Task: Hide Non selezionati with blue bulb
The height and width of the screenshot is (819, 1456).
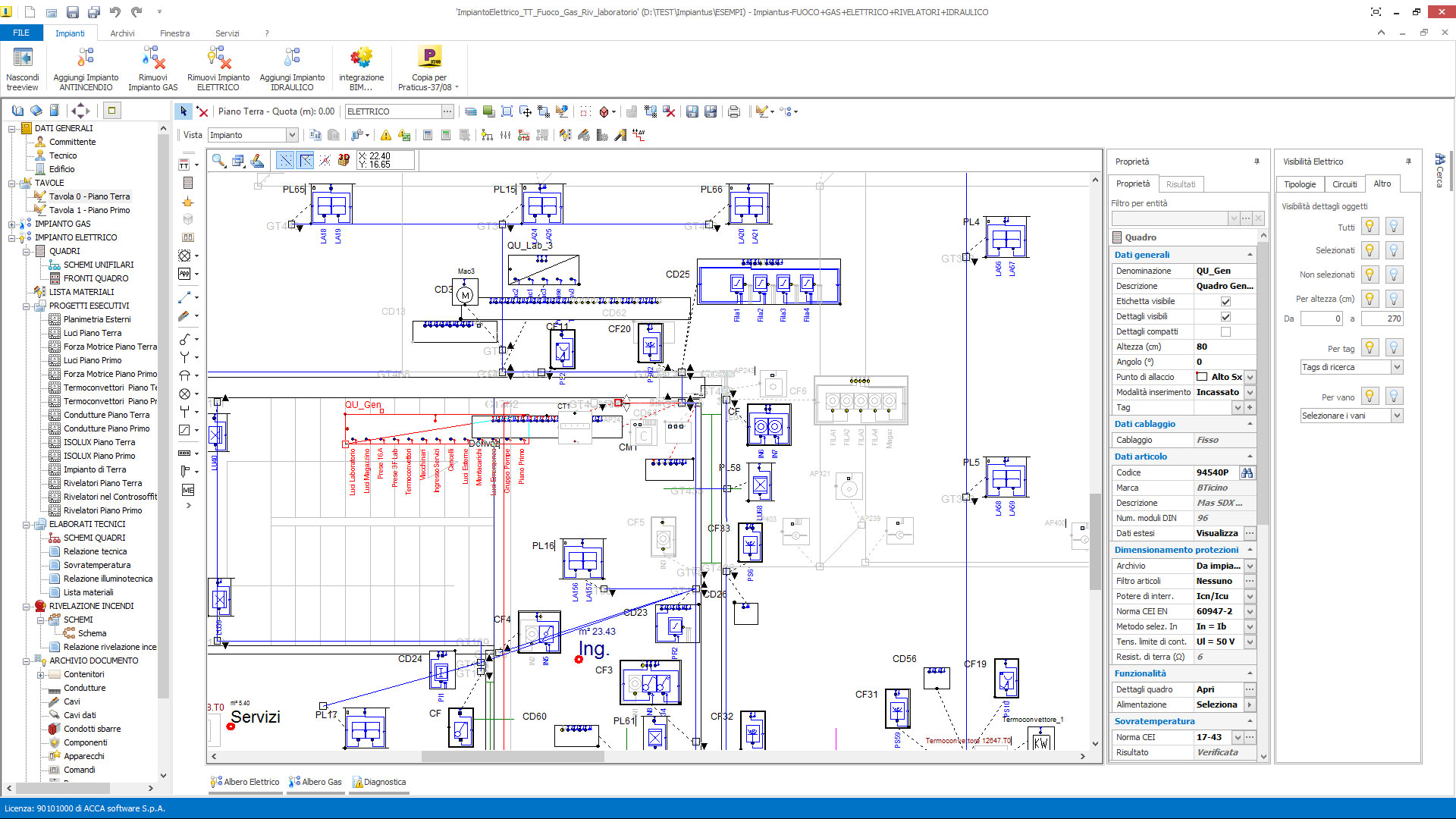Action: point(1394,275)
